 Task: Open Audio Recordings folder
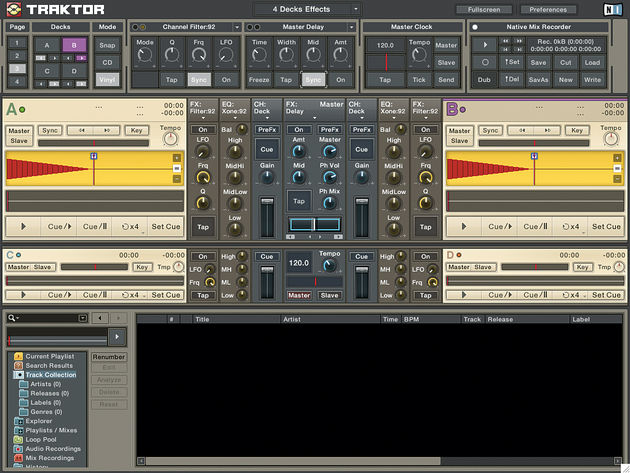(47, 449)
